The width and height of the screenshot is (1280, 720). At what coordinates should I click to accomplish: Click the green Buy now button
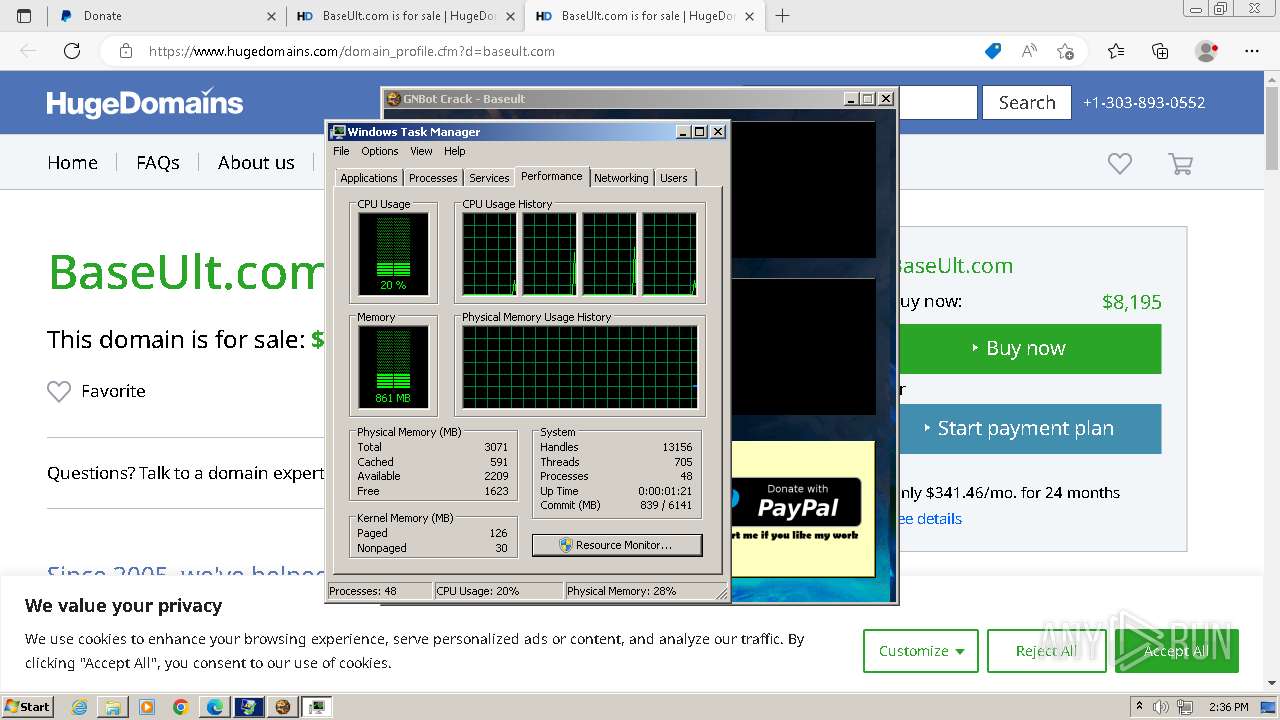coord(1029,348)
